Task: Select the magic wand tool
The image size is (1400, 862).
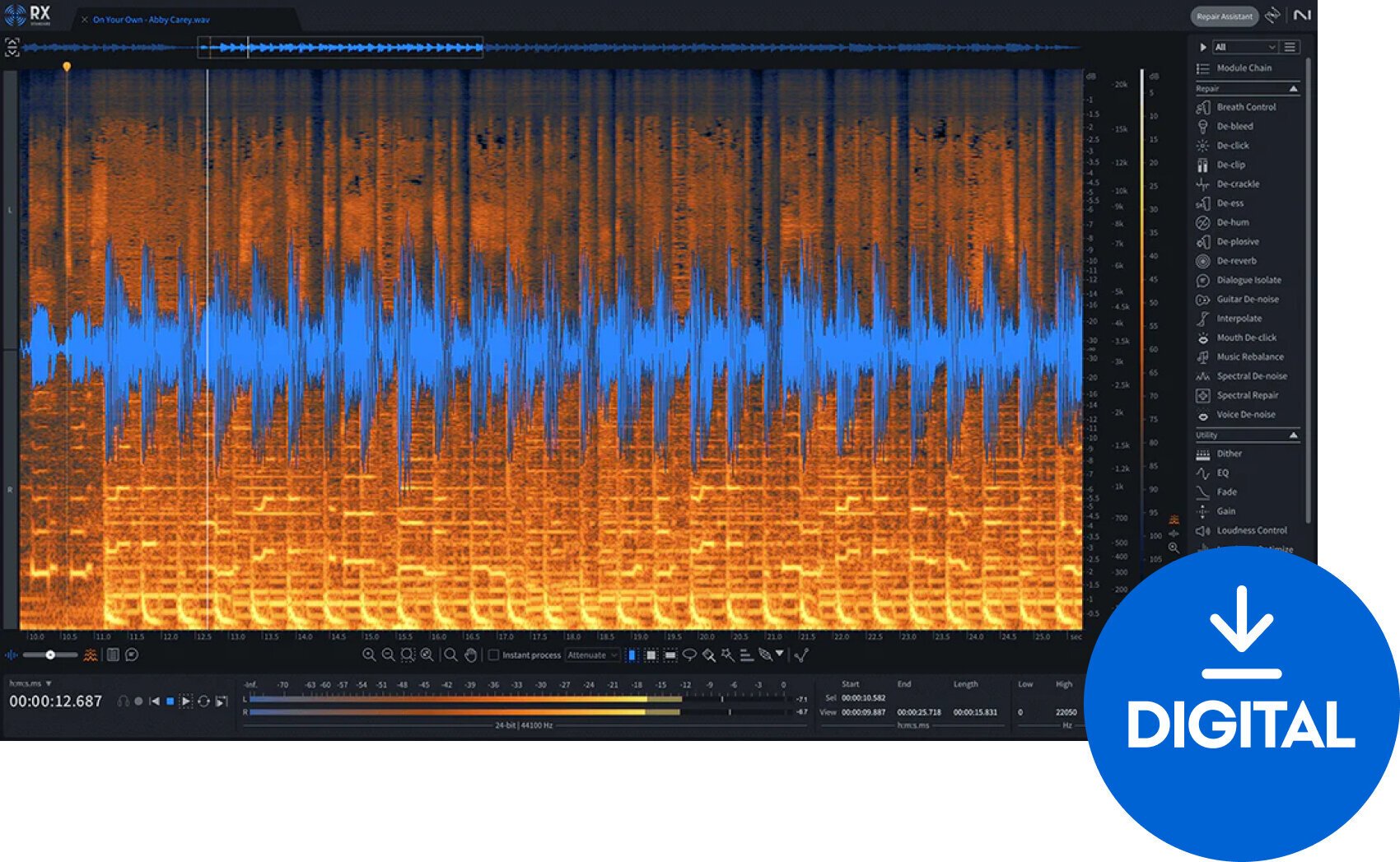Action: point(727,655)
